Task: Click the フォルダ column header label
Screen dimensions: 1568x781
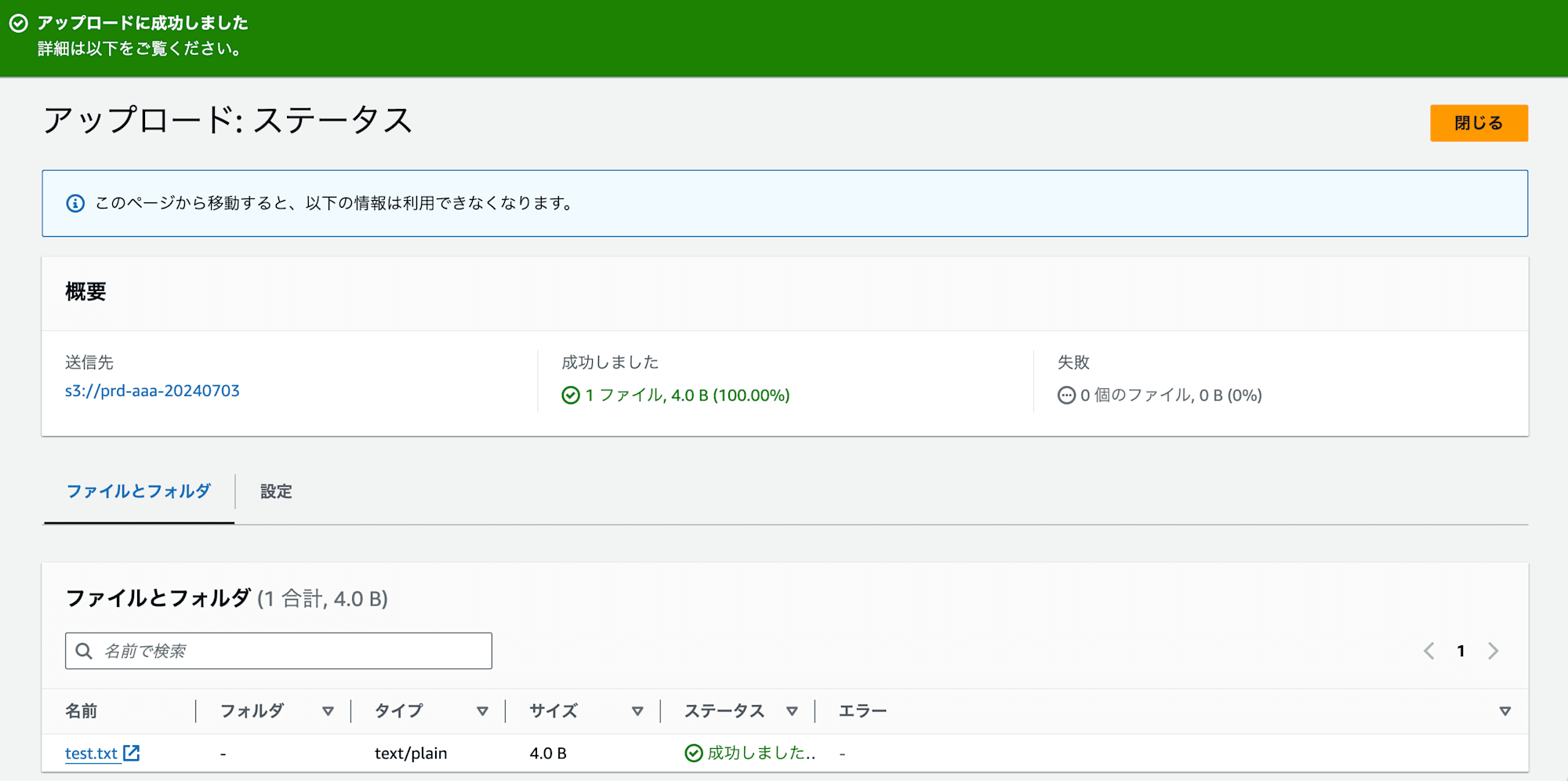Action: pyautogui.click(x=252, y=711)
